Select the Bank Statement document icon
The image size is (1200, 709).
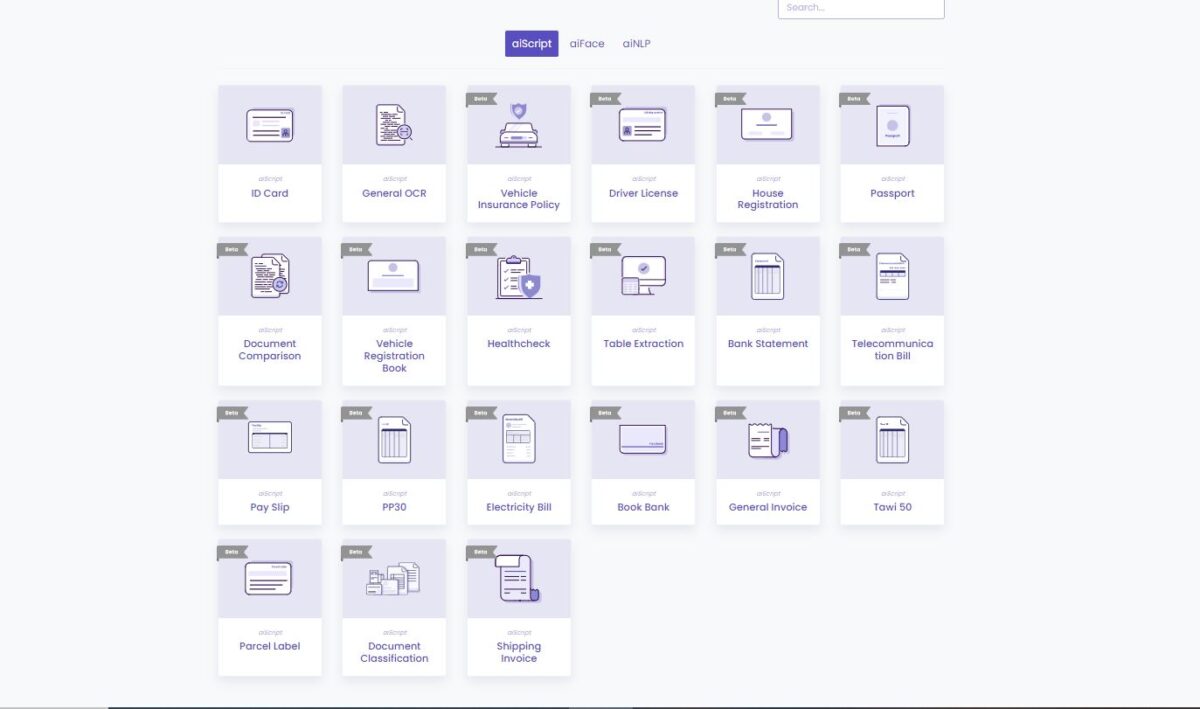tap(767, 274)
